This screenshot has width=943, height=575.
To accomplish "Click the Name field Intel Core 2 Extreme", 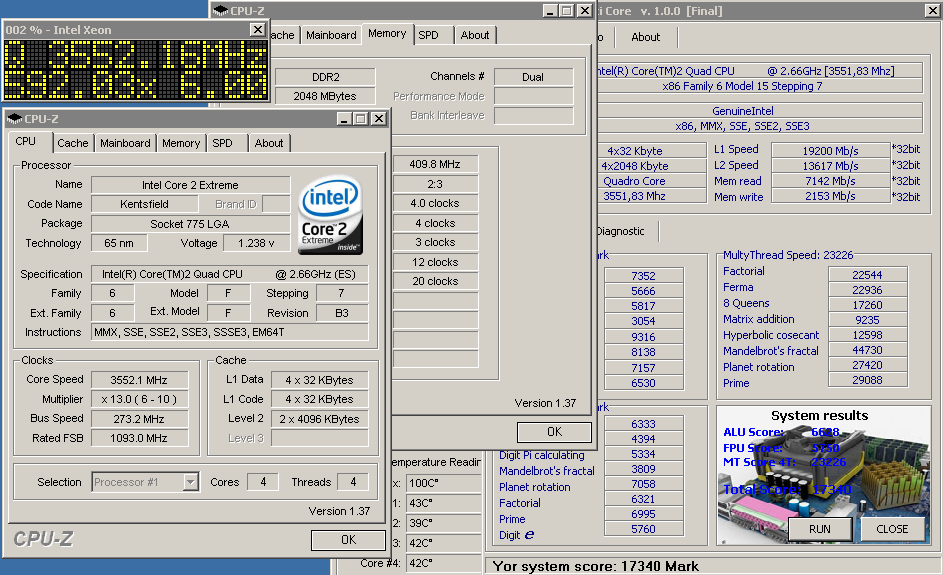I will click(190, 185).
